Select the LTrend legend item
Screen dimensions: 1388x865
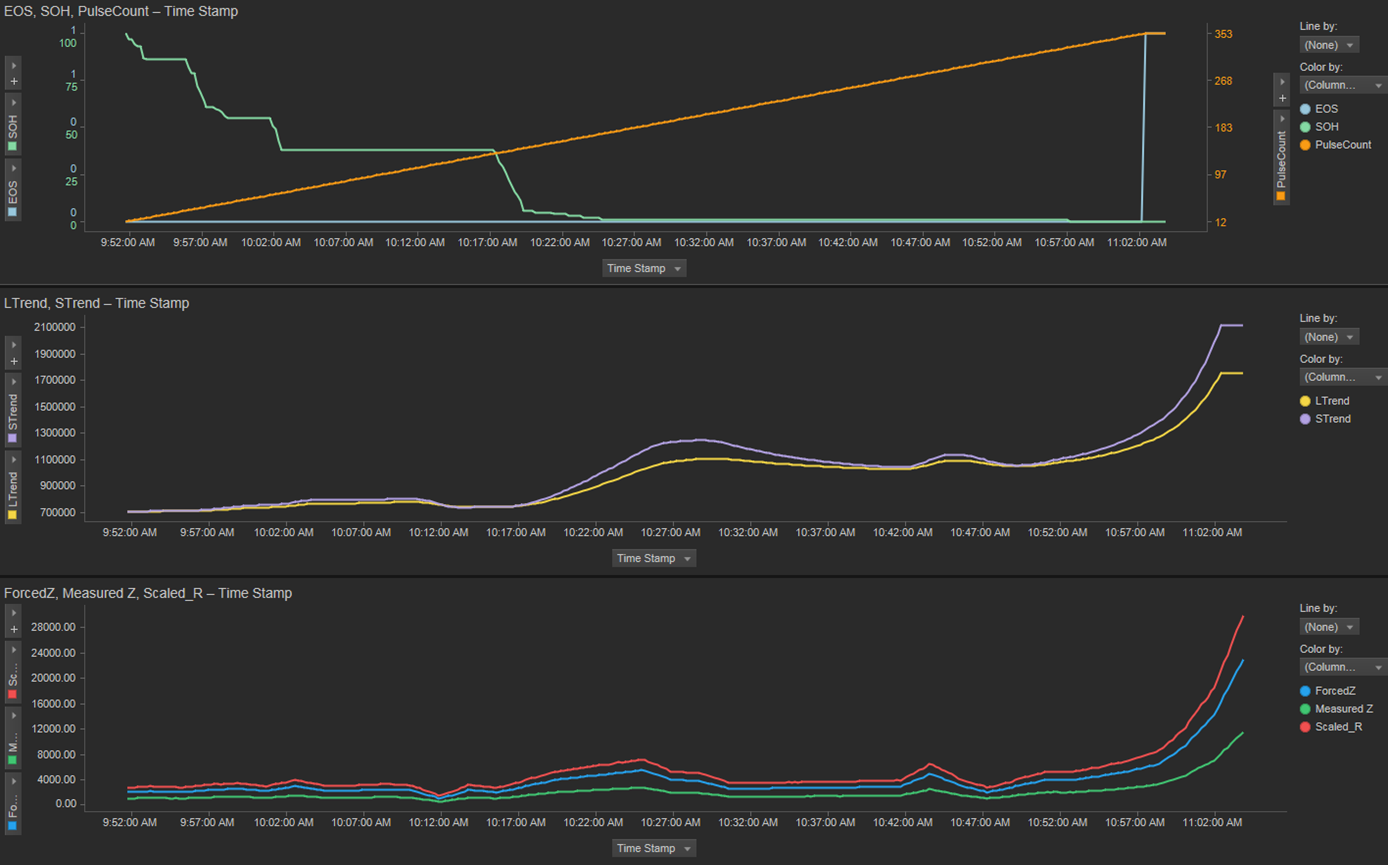coord(1325,401)
